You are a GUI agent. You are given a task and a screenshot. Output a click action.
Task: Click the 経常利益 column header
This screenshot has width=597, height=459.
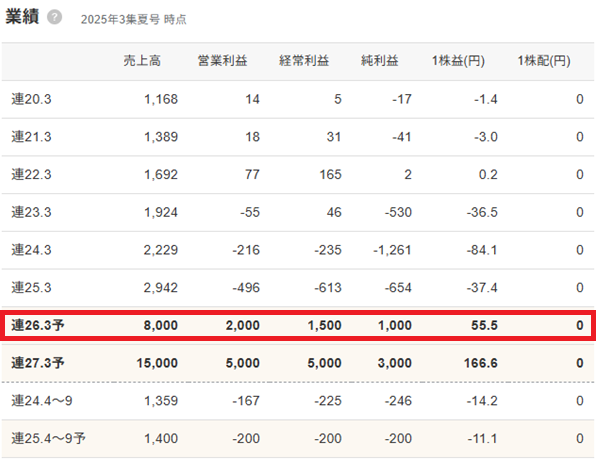tap(304, 61)
